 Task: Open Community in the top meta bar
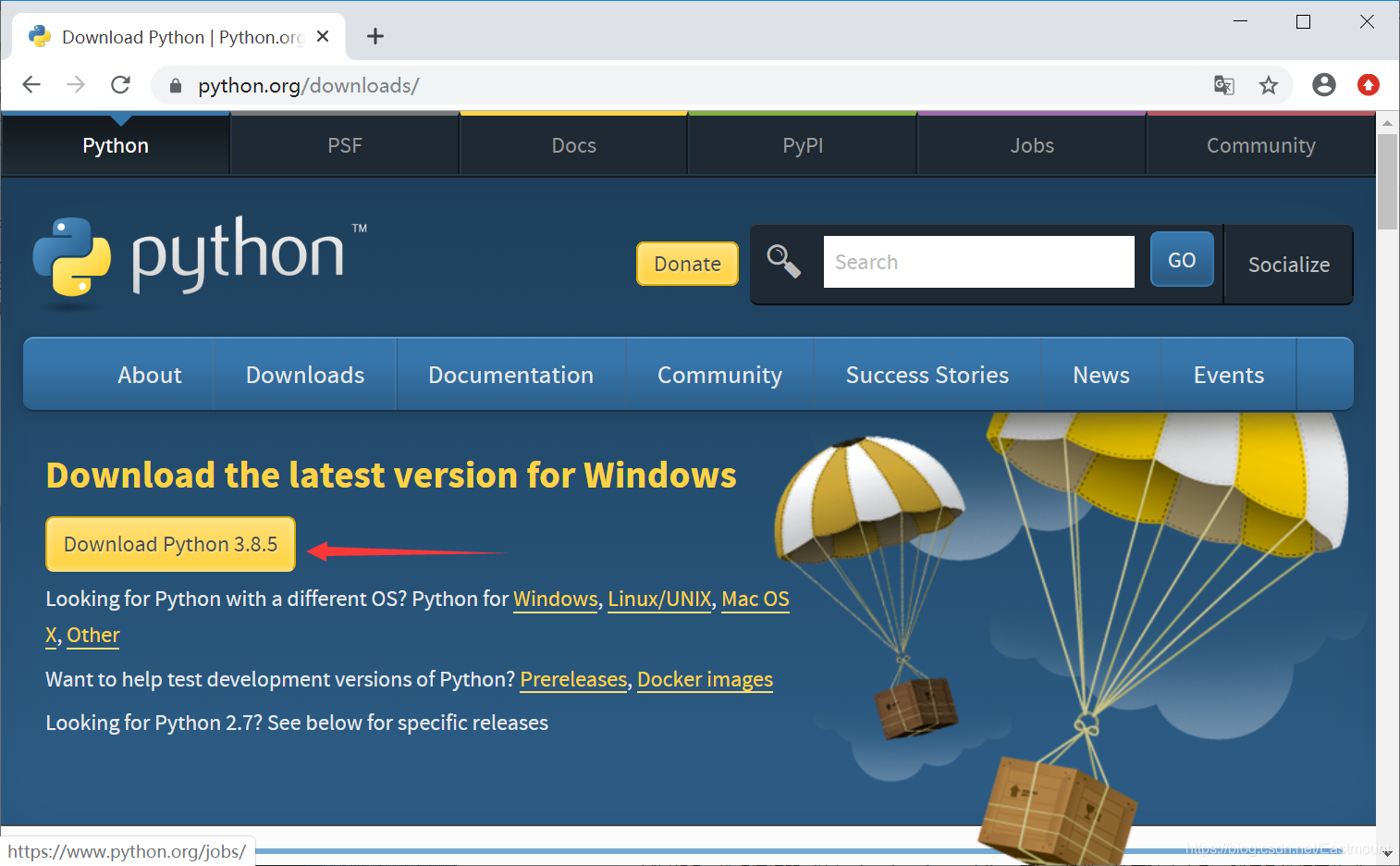tap(1261, 145)
